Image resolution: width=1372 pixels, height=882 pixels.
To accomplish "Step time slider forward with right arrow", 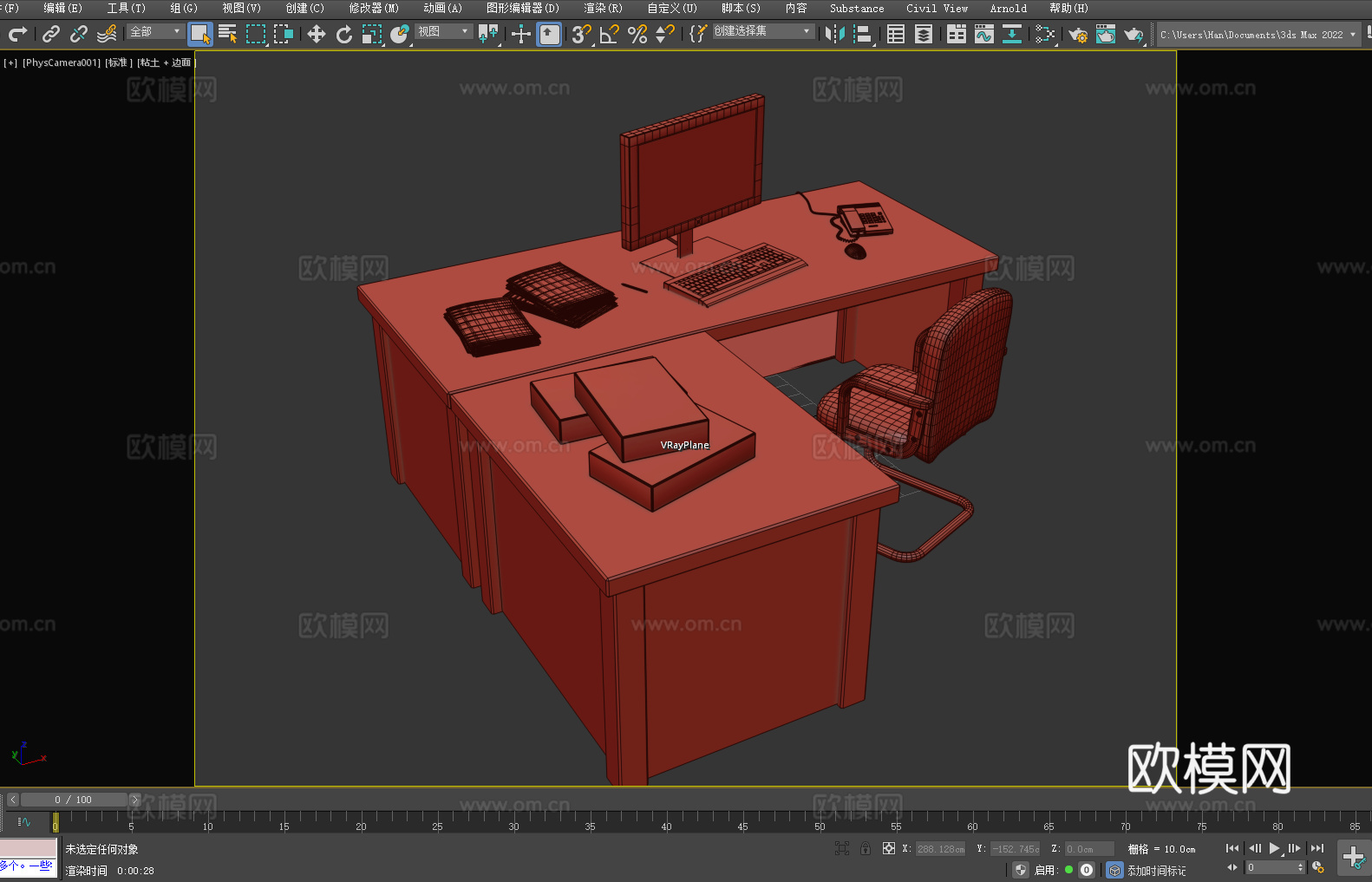I will [x=134, y=800].
